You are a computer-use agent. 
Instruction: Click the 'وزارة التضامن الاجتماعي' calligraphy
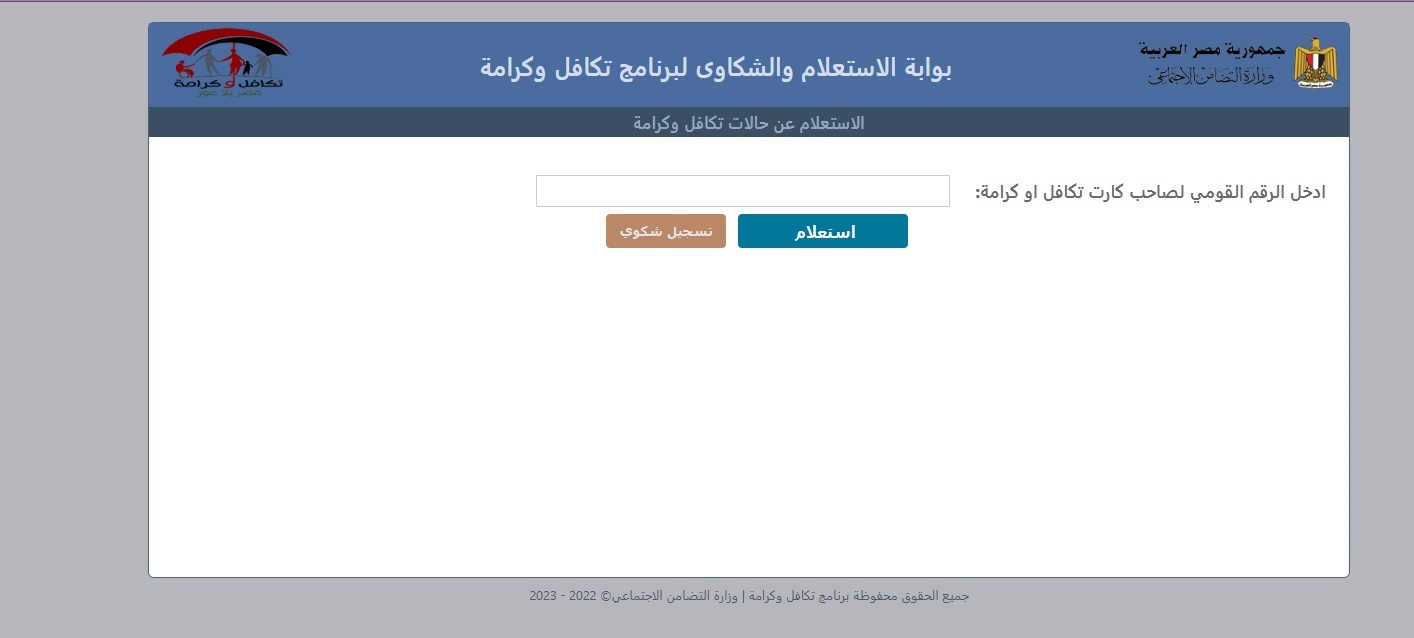click(1211, 76)
